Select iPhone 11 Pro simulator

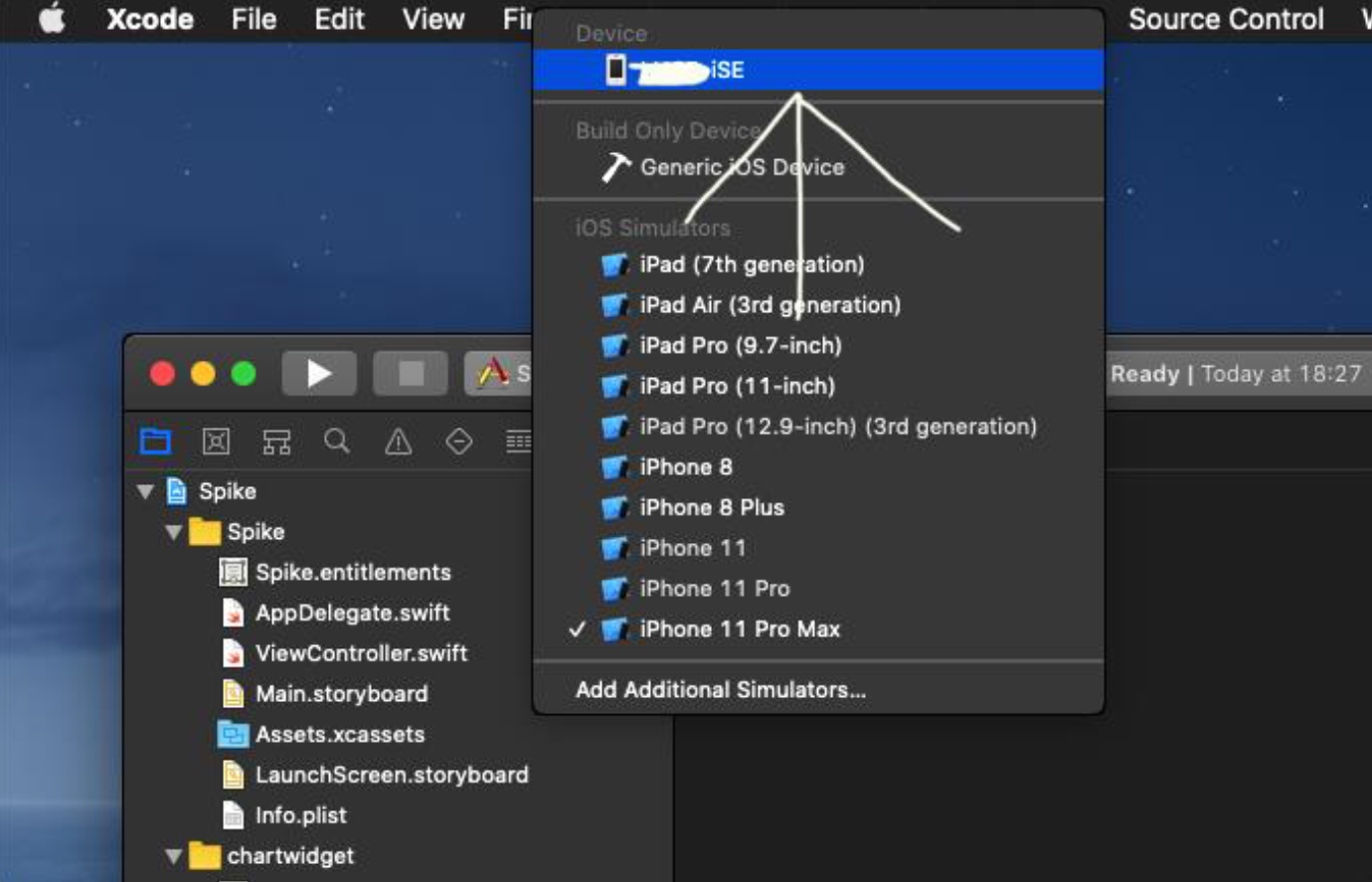point(818,589)
